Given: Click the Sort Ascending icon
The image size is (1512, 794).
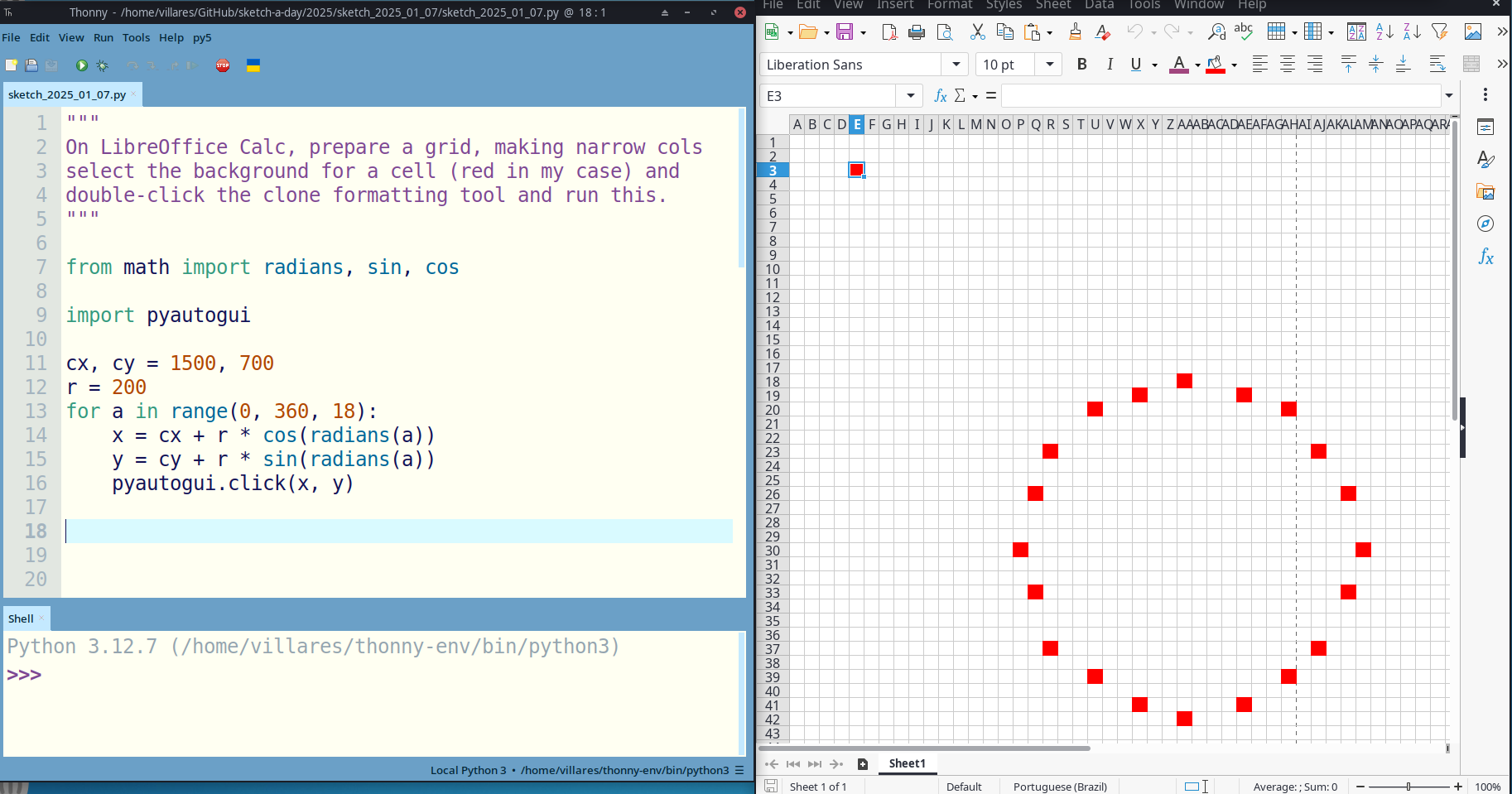Looking at the screenshot, I should click(1384, 32).
